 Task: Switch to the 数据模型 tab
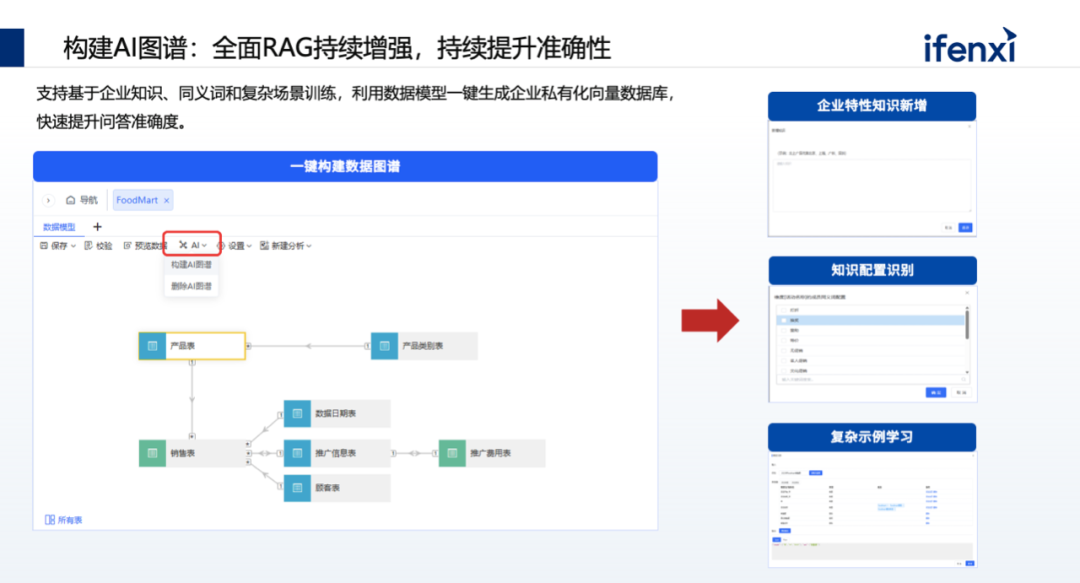coord(59,227)
